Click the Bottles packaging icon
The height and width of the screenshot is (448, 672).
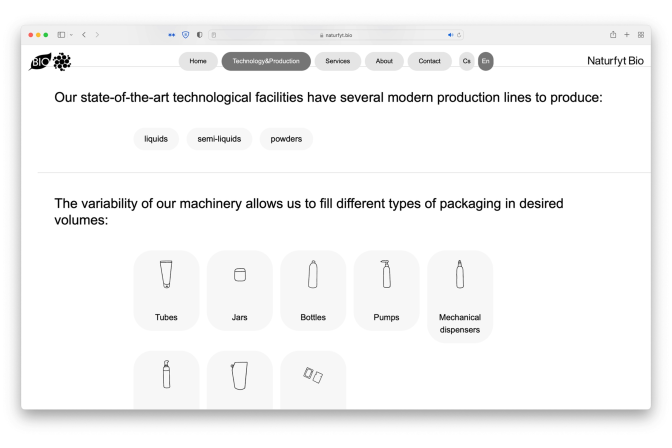[313, 274]
